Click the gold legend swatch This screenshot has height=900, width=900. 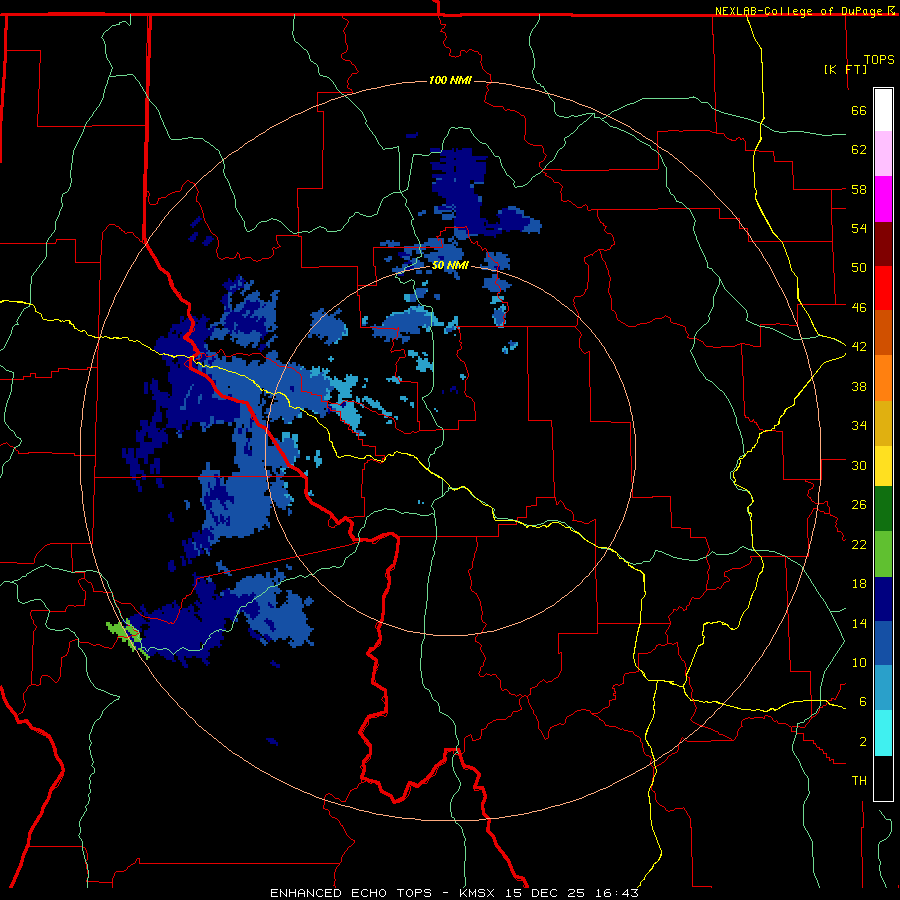[883, 423]
